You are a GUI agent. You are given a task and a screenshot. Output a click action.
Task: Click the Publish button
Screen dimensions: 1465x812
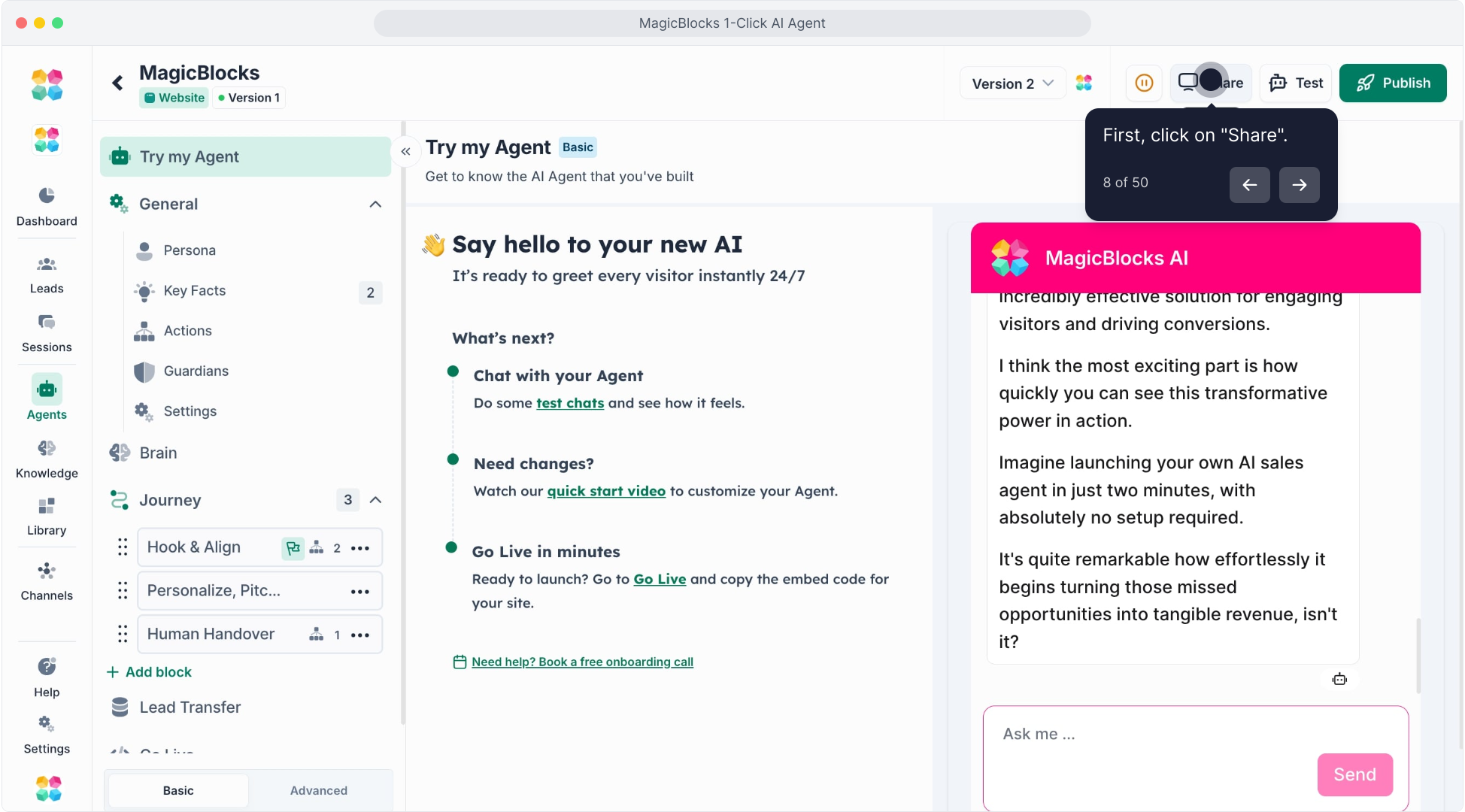[1392, 83]
